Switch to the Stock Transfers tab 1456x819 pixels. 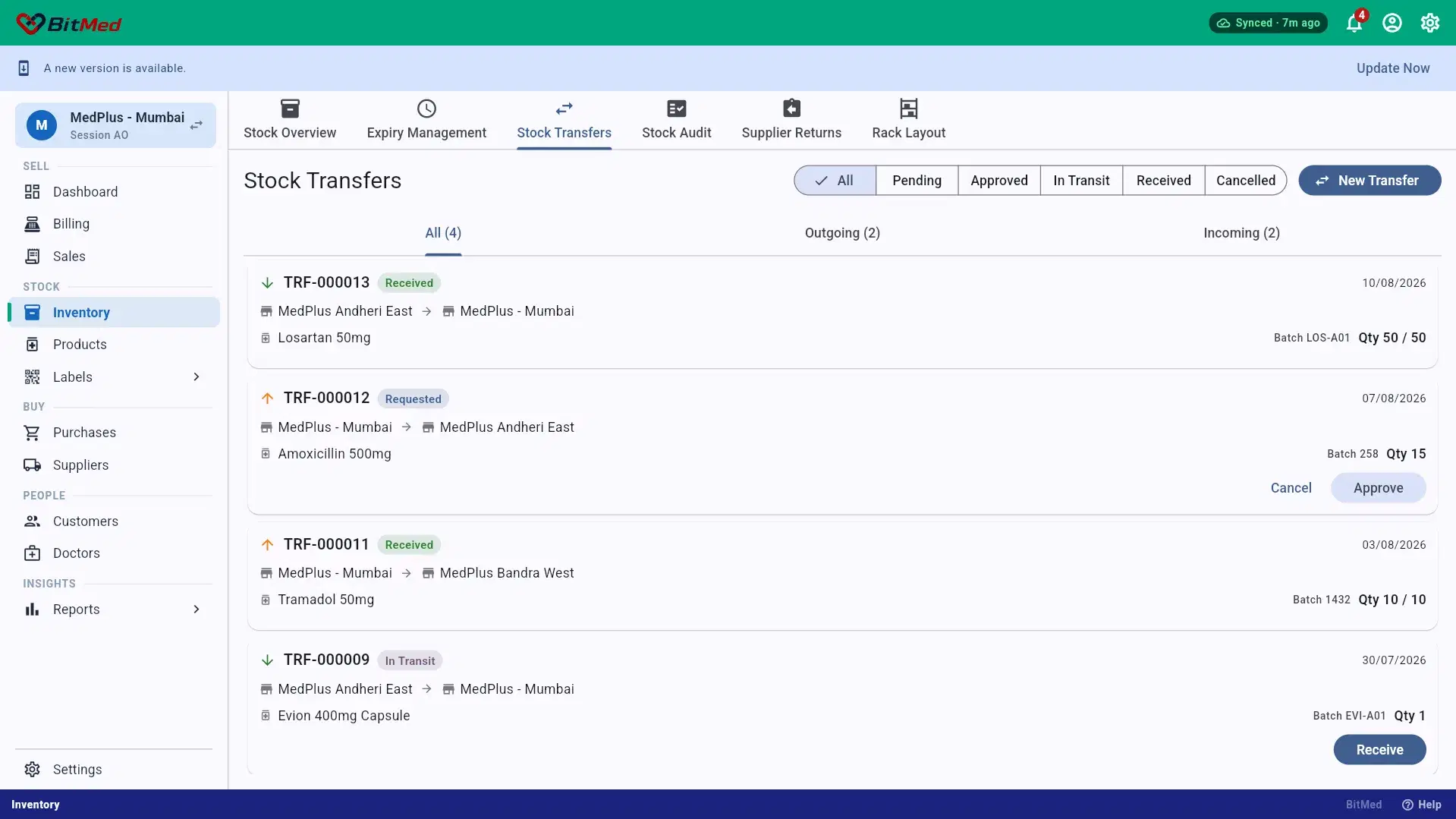(564, 121)
